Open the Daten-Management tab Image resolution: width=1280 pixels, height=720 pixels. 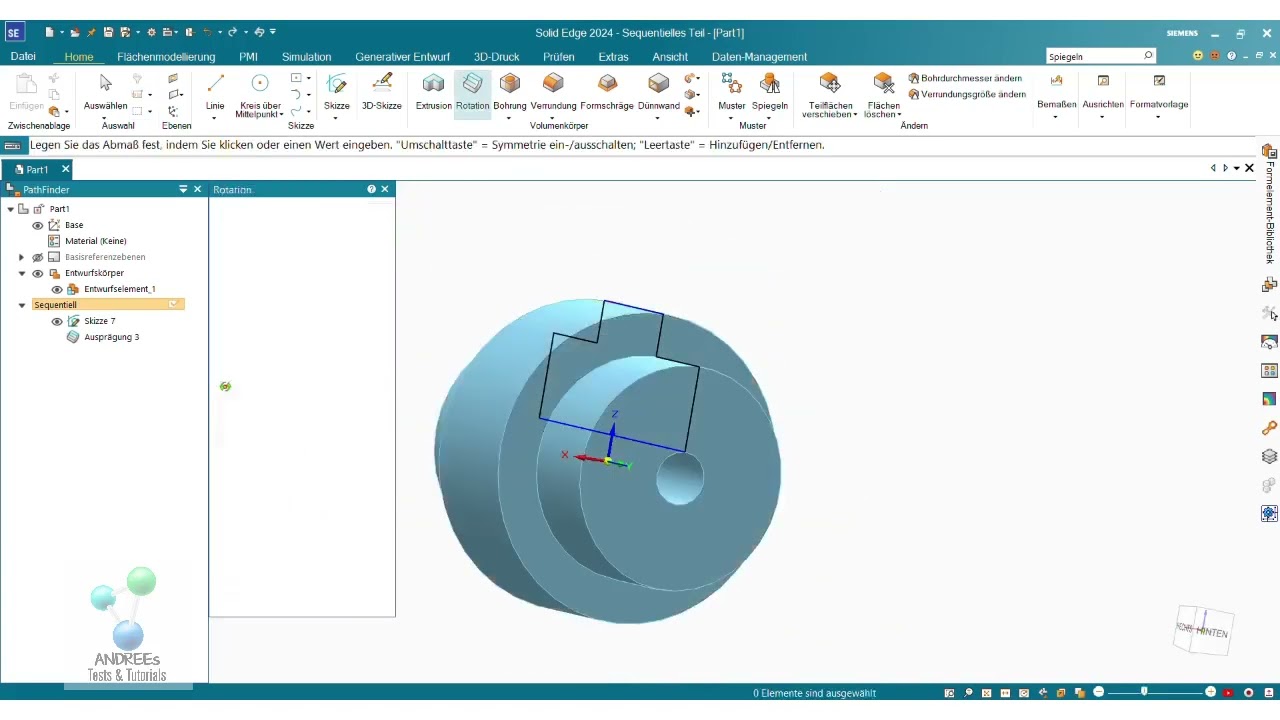[759, 57]
